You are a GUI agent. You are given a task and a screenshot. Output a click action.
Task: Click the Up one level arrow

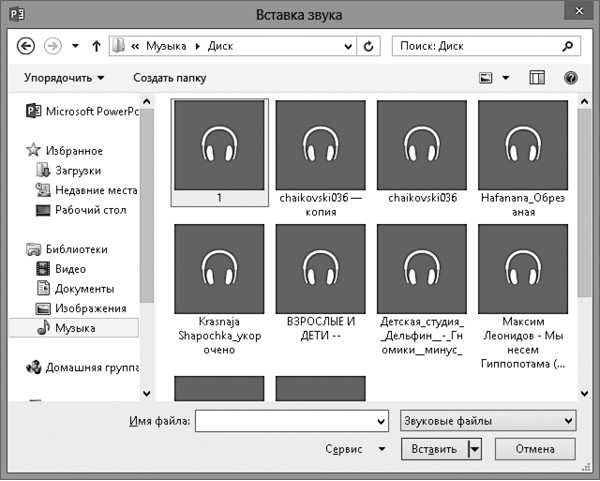[x=96, y=46]
